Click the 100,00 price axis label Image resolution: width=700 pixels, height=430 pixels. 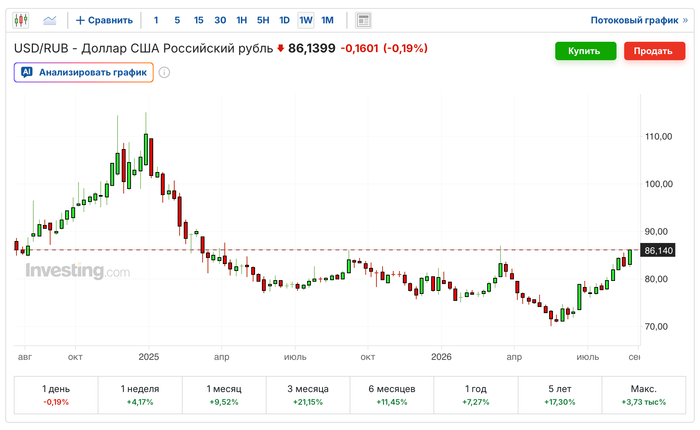tap(658, 184)
